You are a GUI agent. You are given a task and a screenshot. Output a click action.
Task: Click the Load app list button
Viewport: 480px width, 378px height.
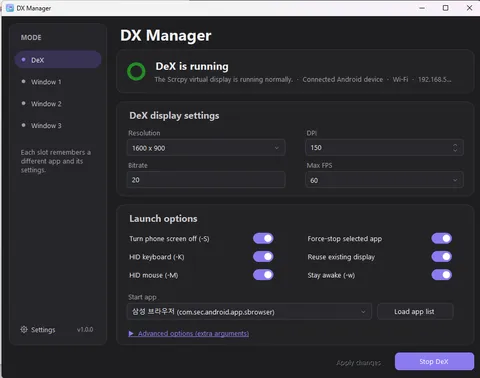(415, 311)
